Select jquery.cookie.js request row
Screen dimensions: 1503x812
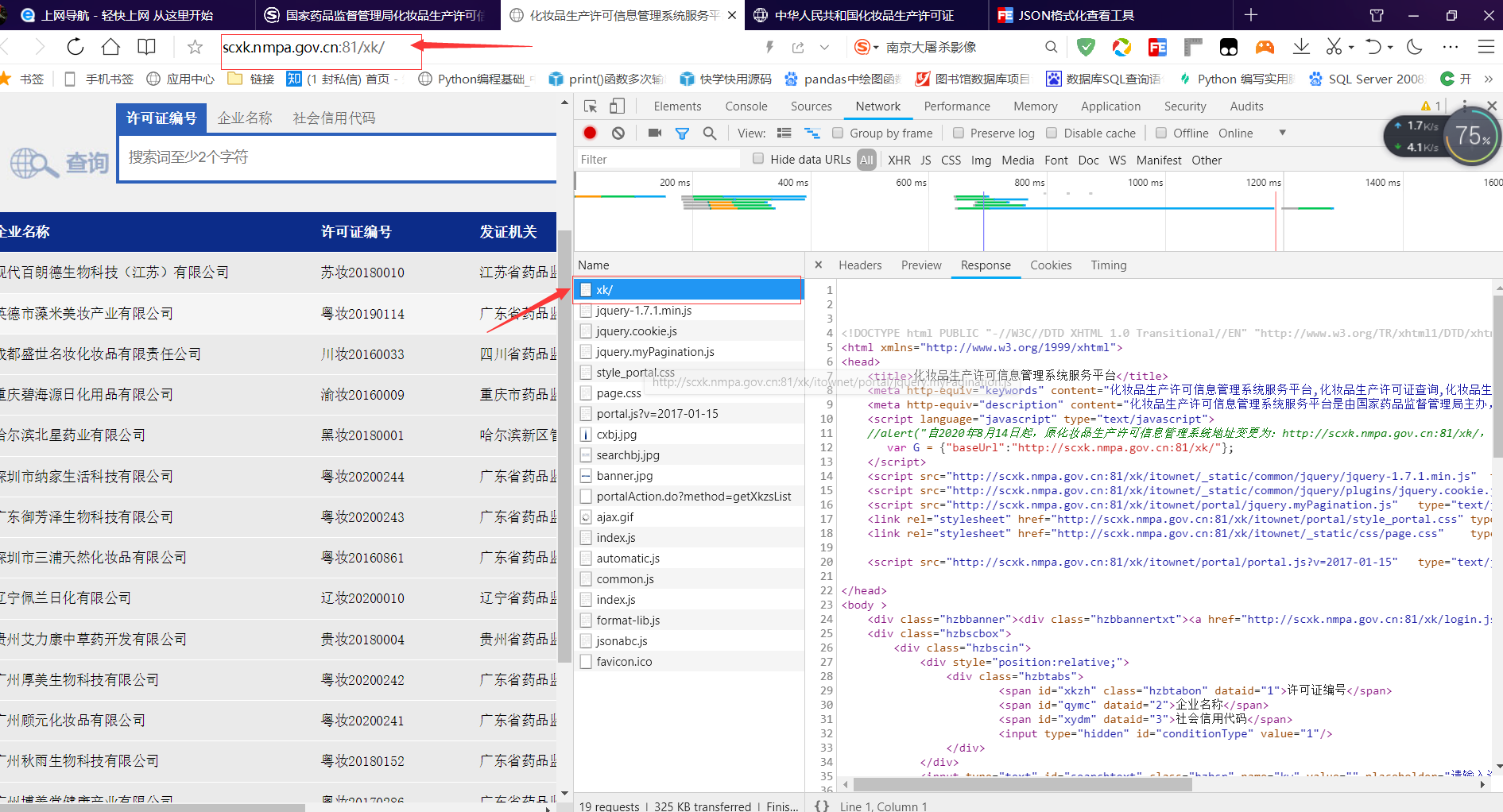[689, 331]
